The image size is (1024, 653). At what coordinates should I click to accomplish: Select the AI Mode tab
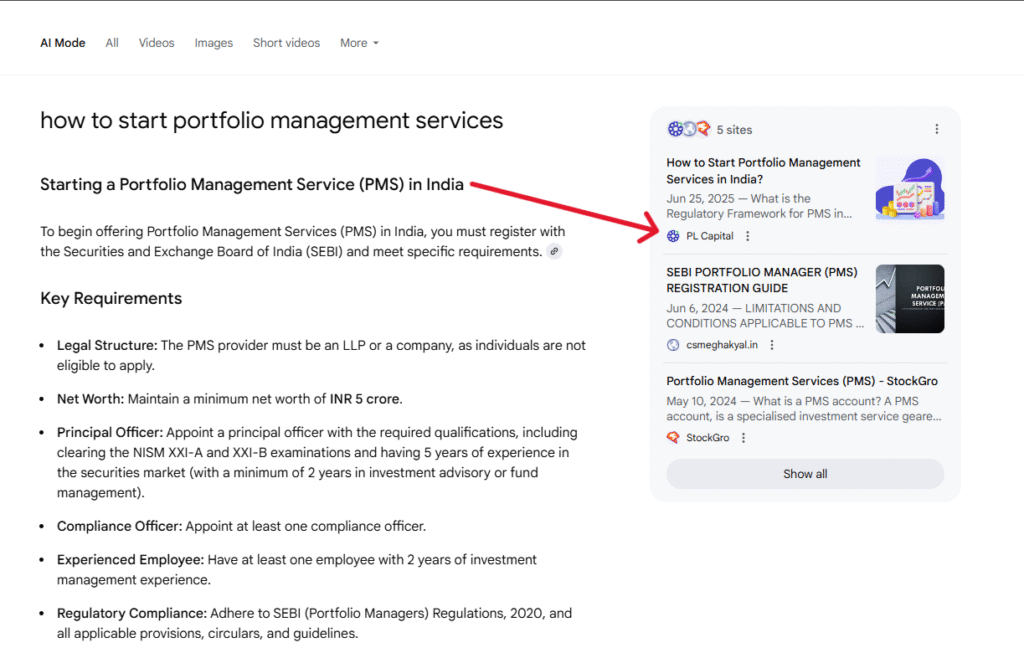[62, 43]
